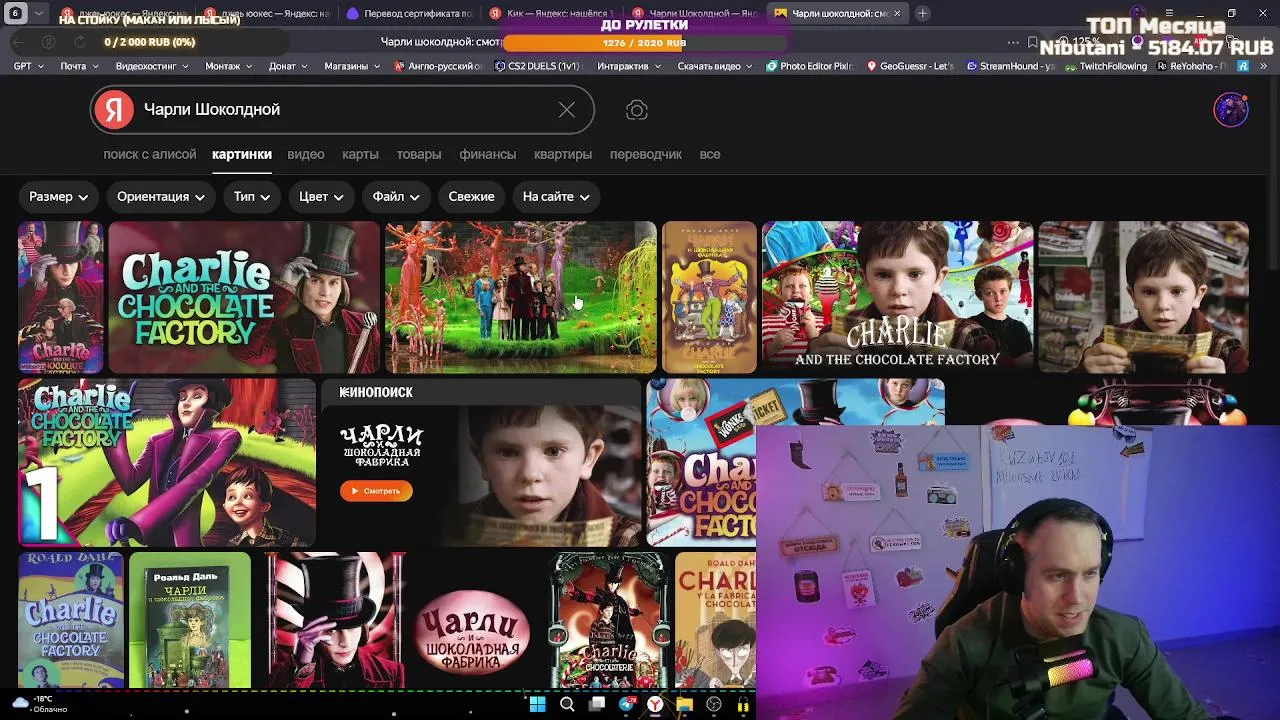Clear the search query with X icon

coord(567,110)
